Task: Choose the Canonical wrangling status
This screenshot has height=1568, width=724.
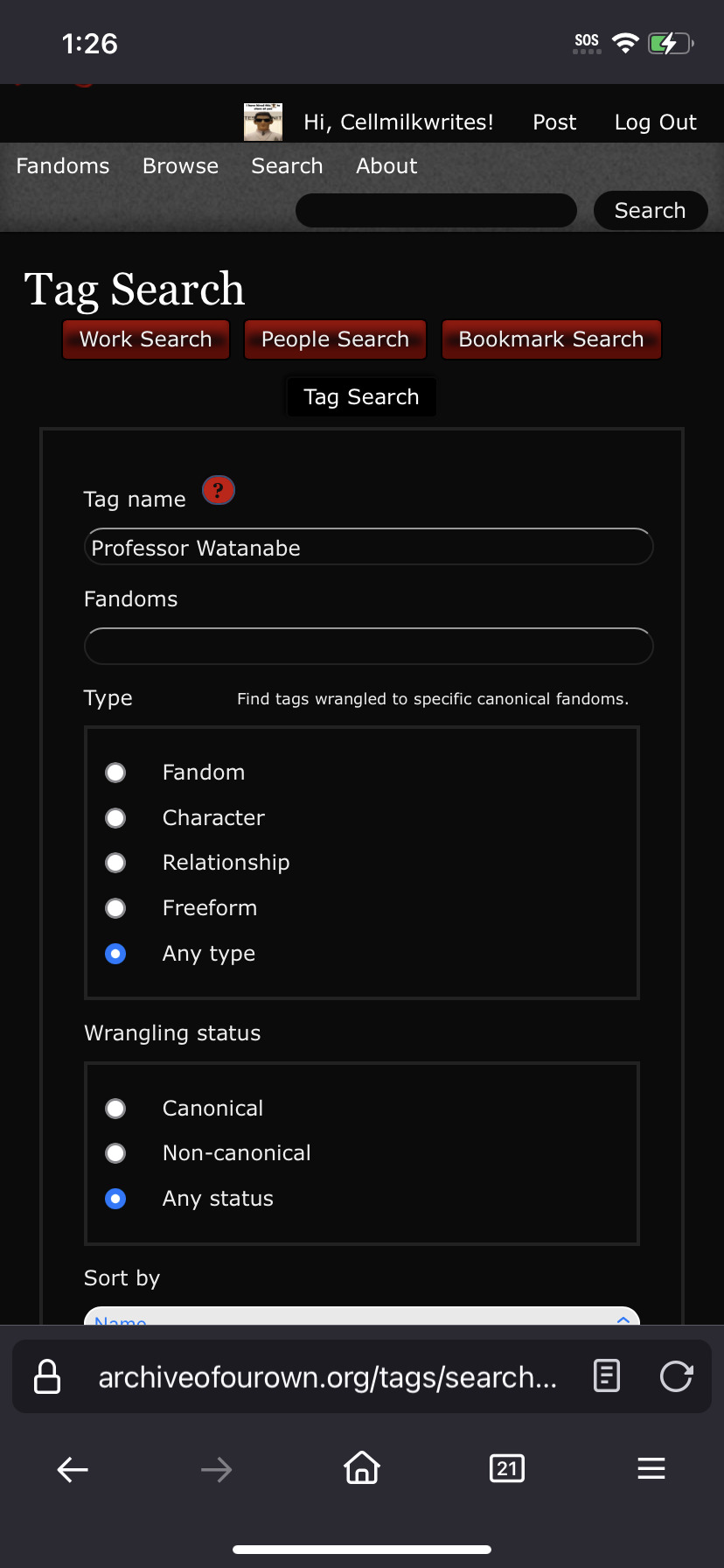Action: point(115,1109)
